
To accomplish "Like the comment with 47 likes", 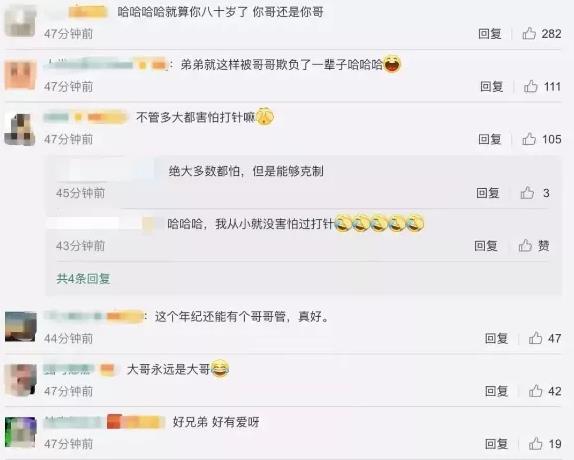I will pyautogui.click(x=536, y=338).
